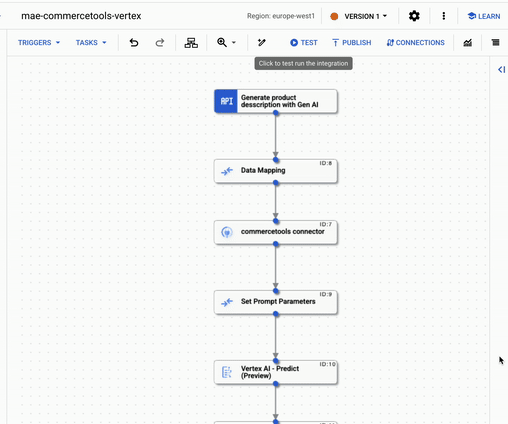Click the Data Mapping task icon

click(227, 171)
